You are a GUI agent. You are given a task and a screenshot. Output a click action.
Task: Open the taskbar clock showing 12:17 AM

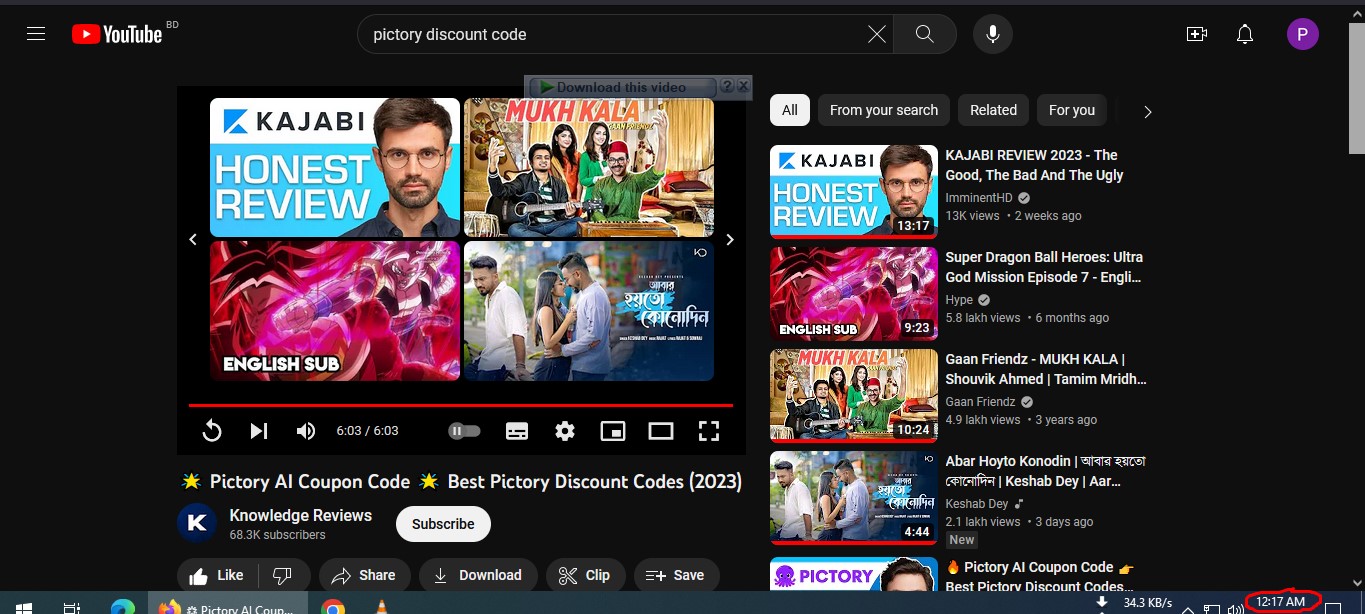tap(1281, 602)
